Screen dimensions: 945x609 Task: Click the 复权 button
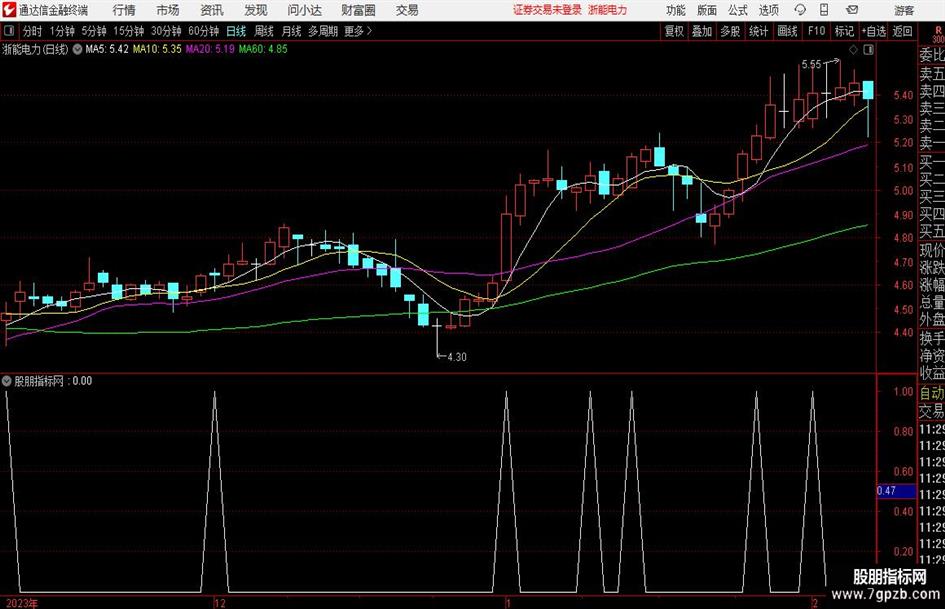(674, 31)
